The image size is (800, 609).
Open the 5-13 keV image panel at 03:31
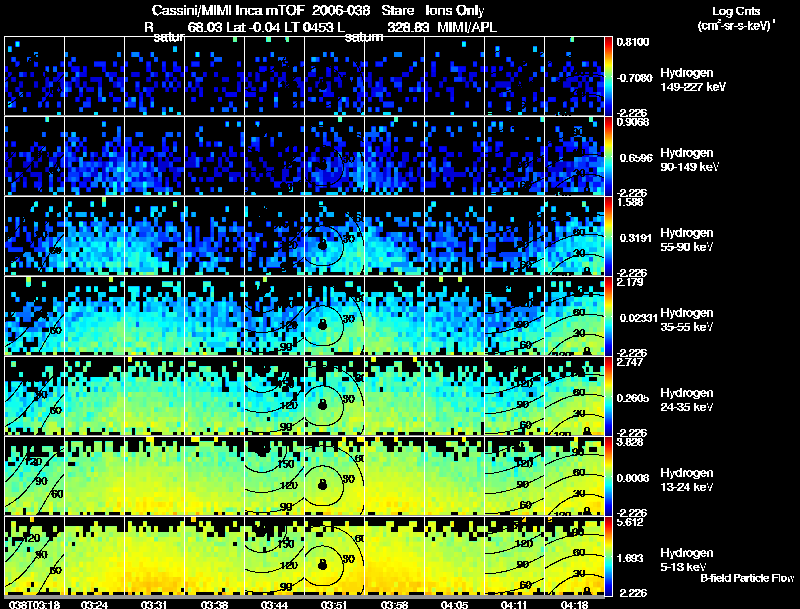(155, 556)
